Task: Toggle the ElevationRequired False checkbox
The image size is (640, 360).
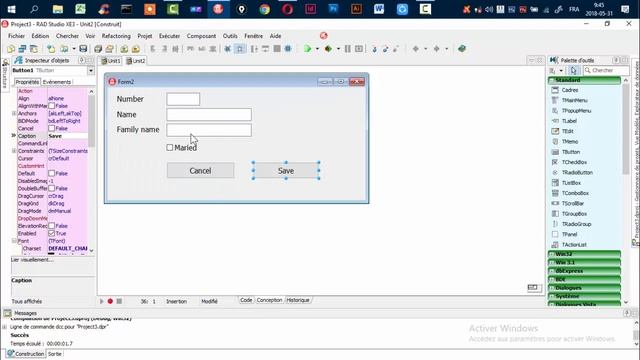Action: [x=52, y=226]
